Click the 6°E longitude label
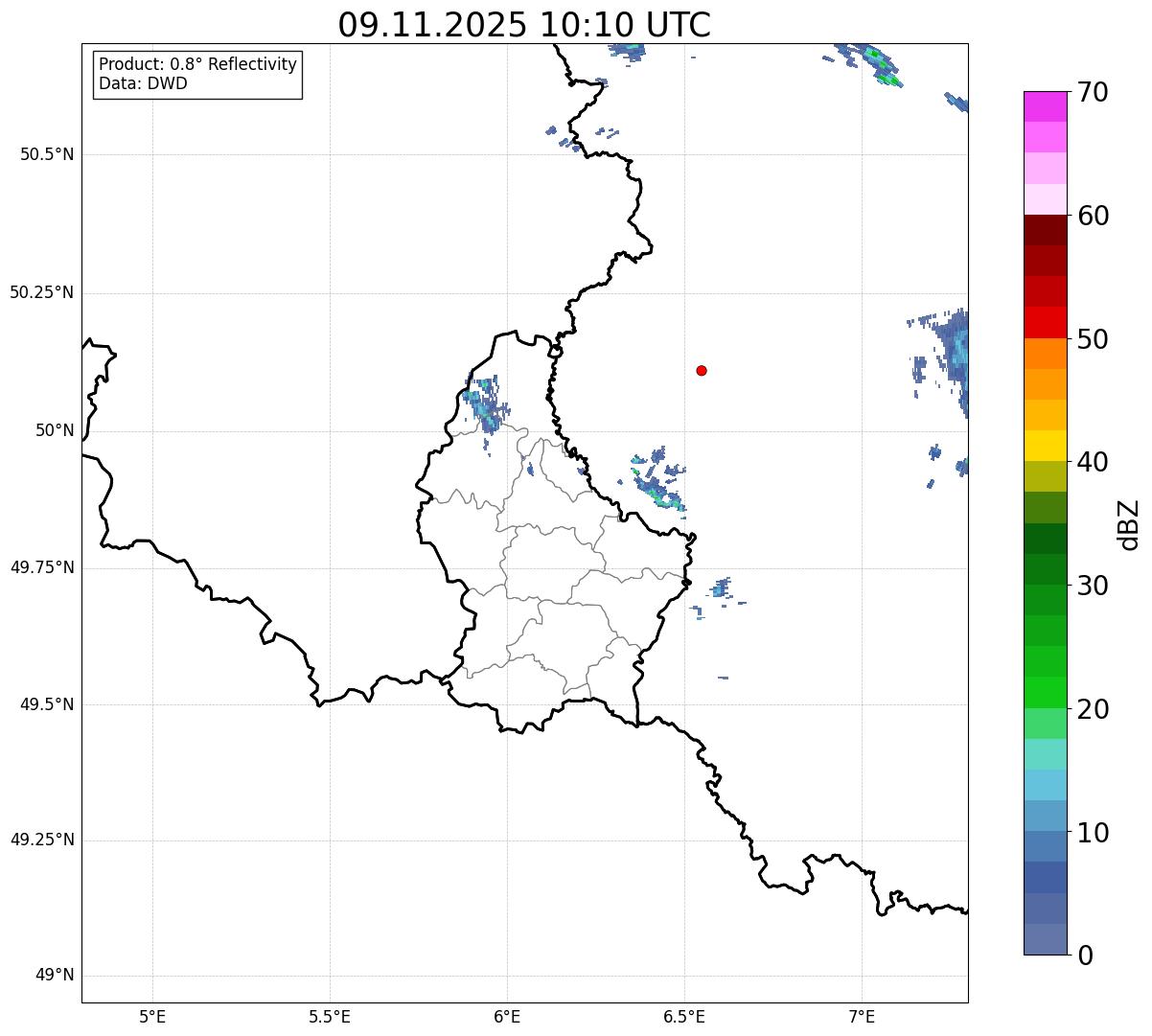 507,1017
